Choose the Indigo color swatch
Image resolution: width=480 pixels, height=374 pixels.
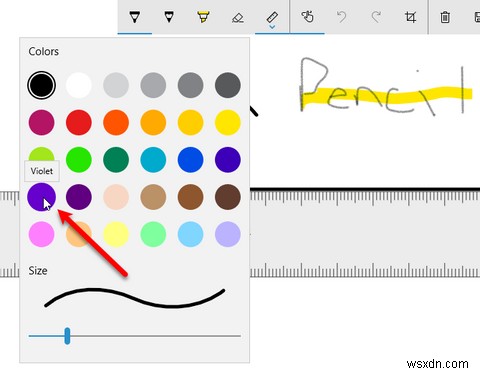[228, 160]
